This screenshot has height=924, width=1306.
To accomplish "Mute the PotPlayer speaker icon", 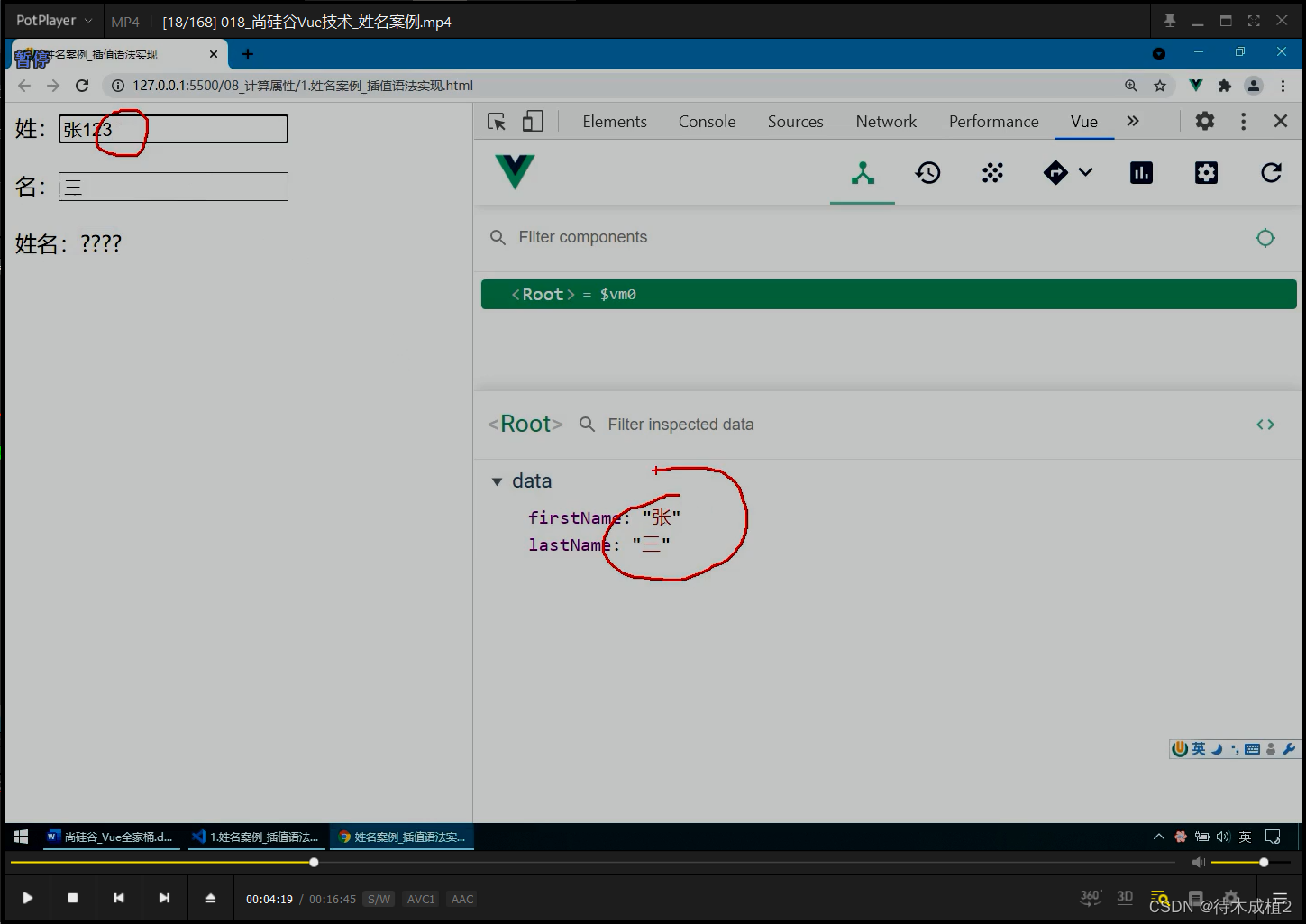I will pos(1199,863).
